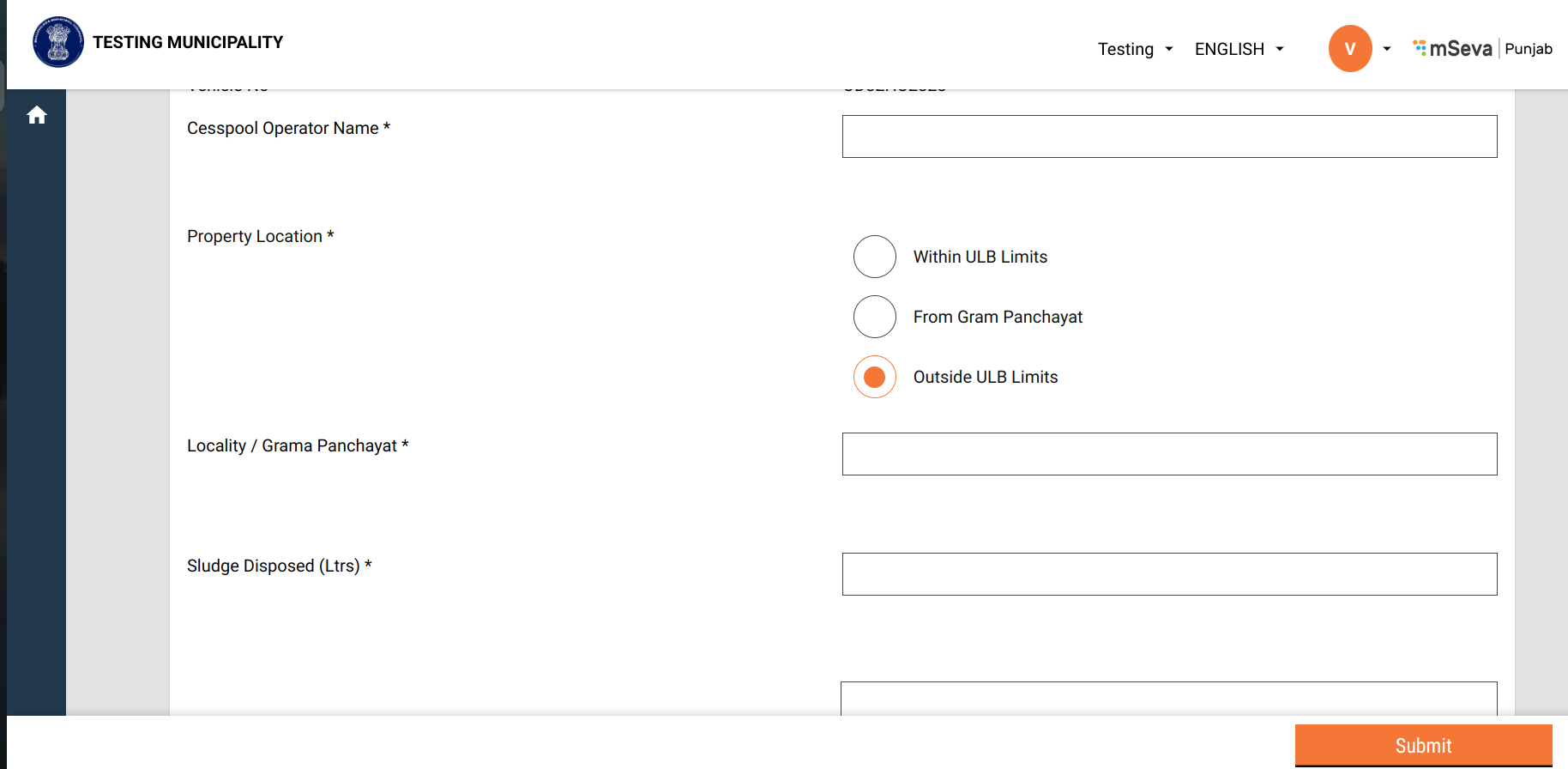Click the Within ULB Limits label text
This screenshot has height=769, width=1568.
tap(980, 257)
